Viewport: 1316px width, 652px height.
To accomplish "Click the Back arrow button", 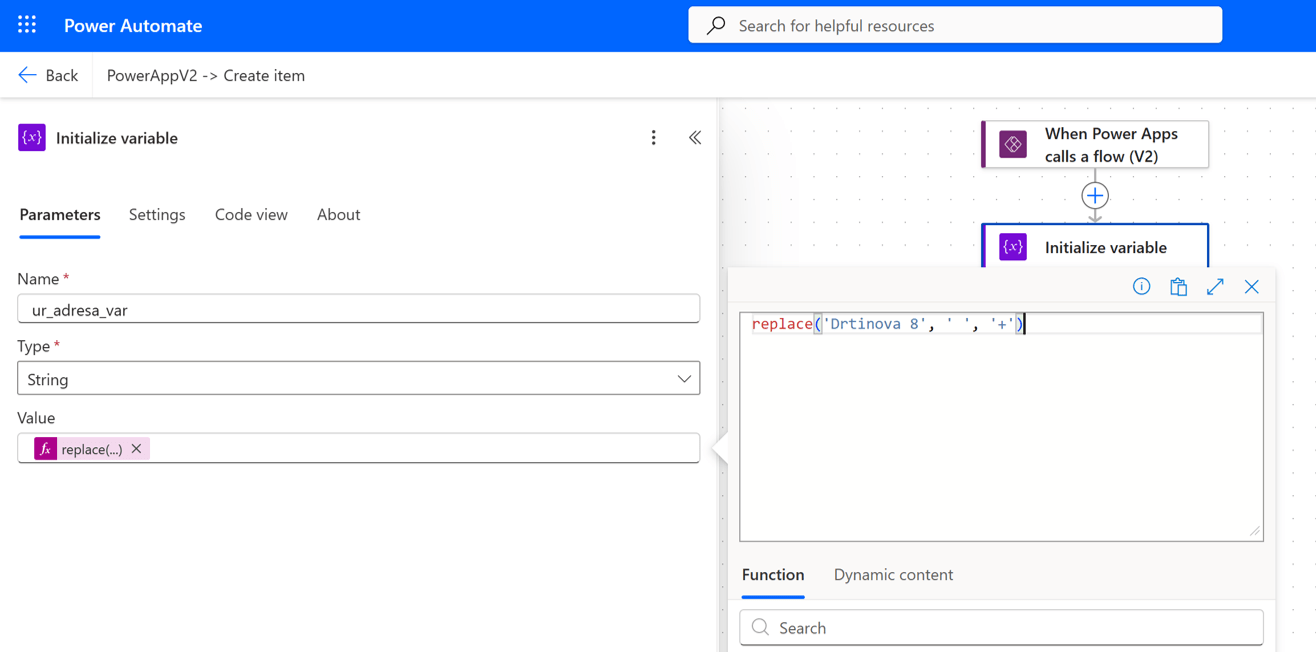I will tap(48, 75).
